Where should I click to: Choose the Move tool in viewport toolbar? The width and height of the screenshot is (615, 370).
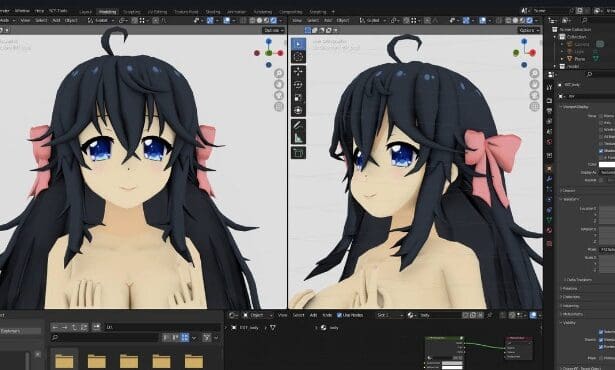point(298,72)
